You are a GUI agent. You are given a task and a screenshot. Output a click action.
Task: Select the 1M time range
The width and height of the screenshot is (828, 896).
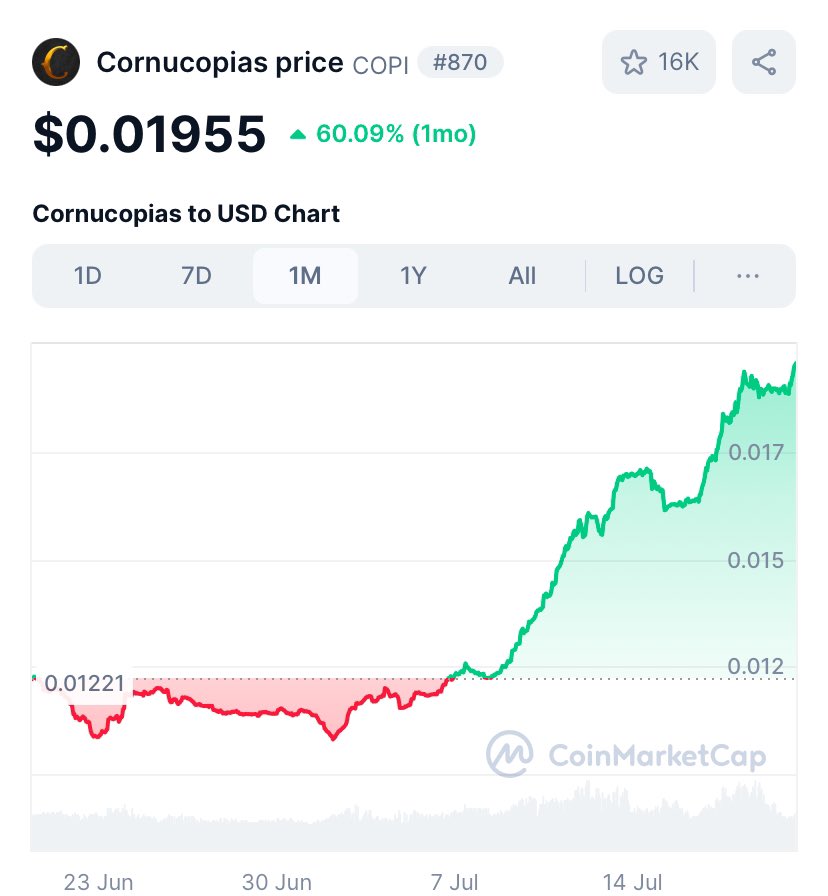coord(305,276)
